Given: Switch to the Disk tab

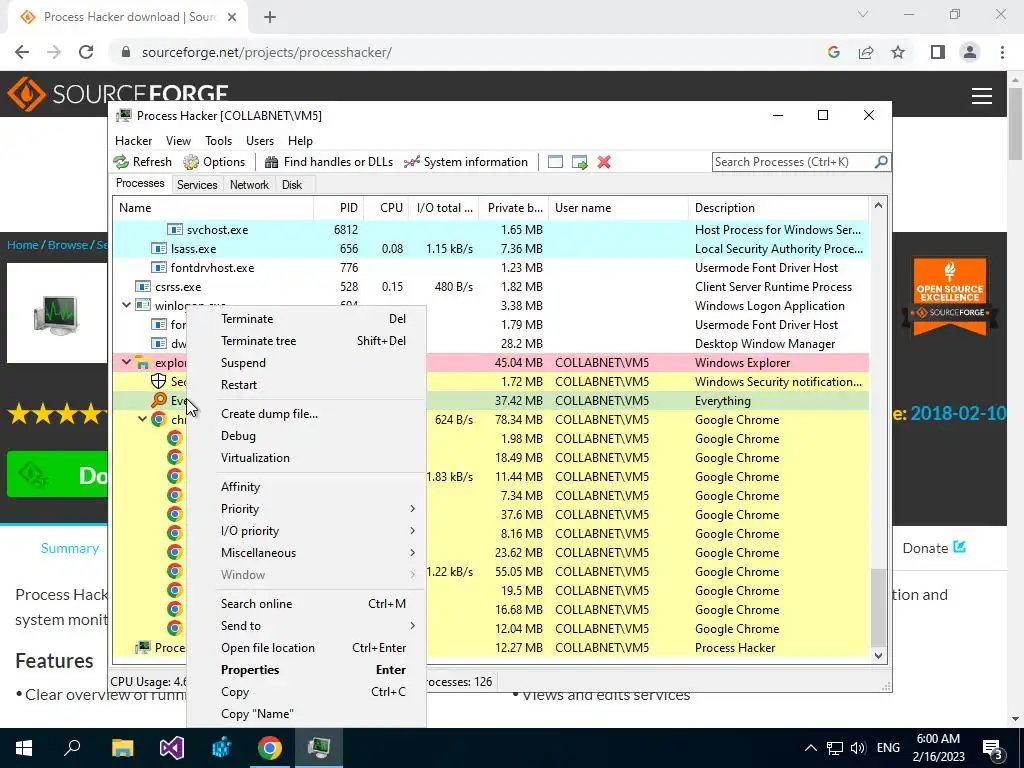Looking at the screenshot, I should coord(292,185).
